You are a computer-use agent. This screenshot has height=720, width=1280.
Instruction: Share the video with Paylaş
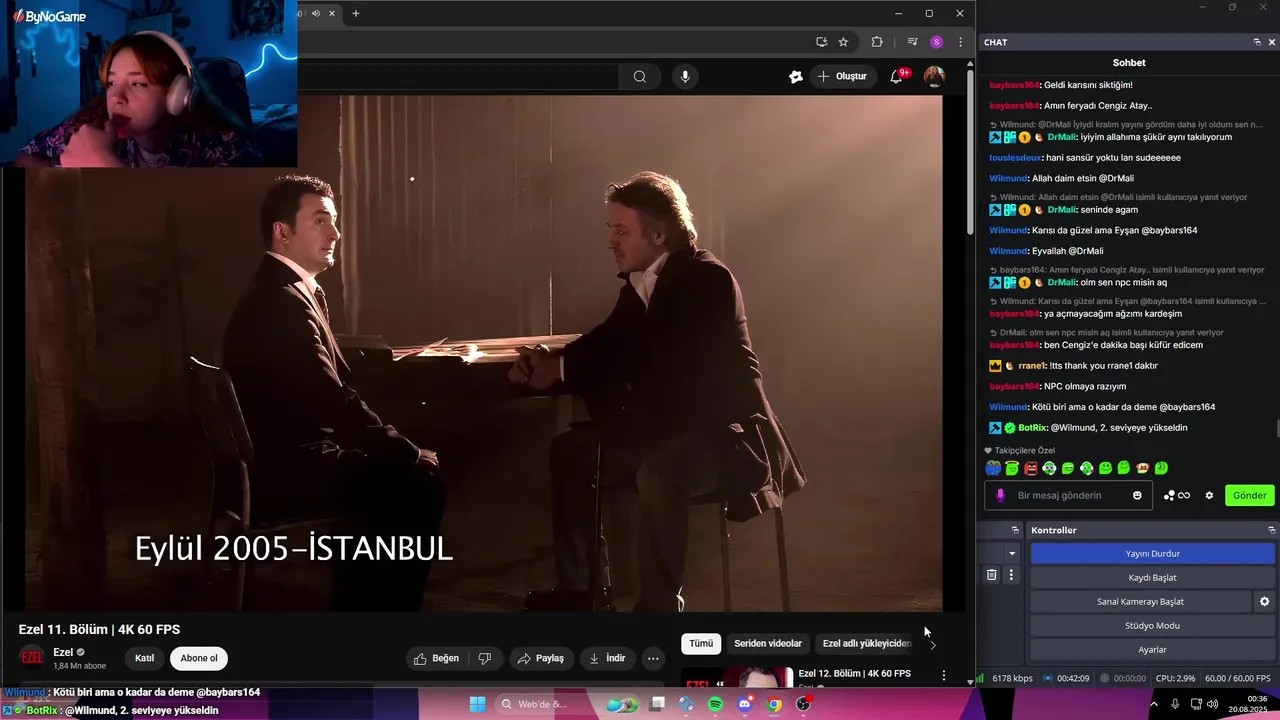point(541,658)
